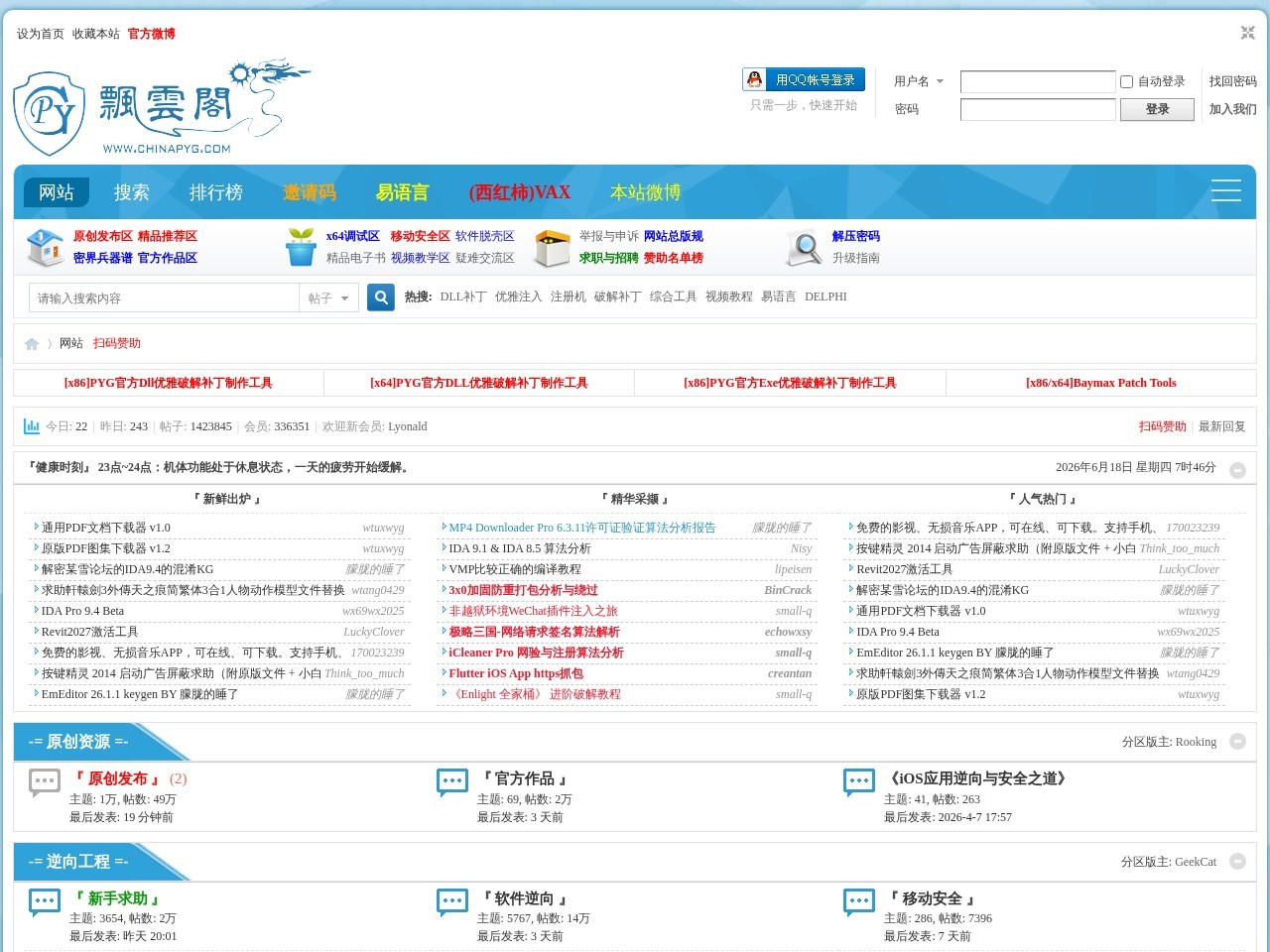The image size is (1270, 952).
Task: Click the search content input box
Action: 165,297
